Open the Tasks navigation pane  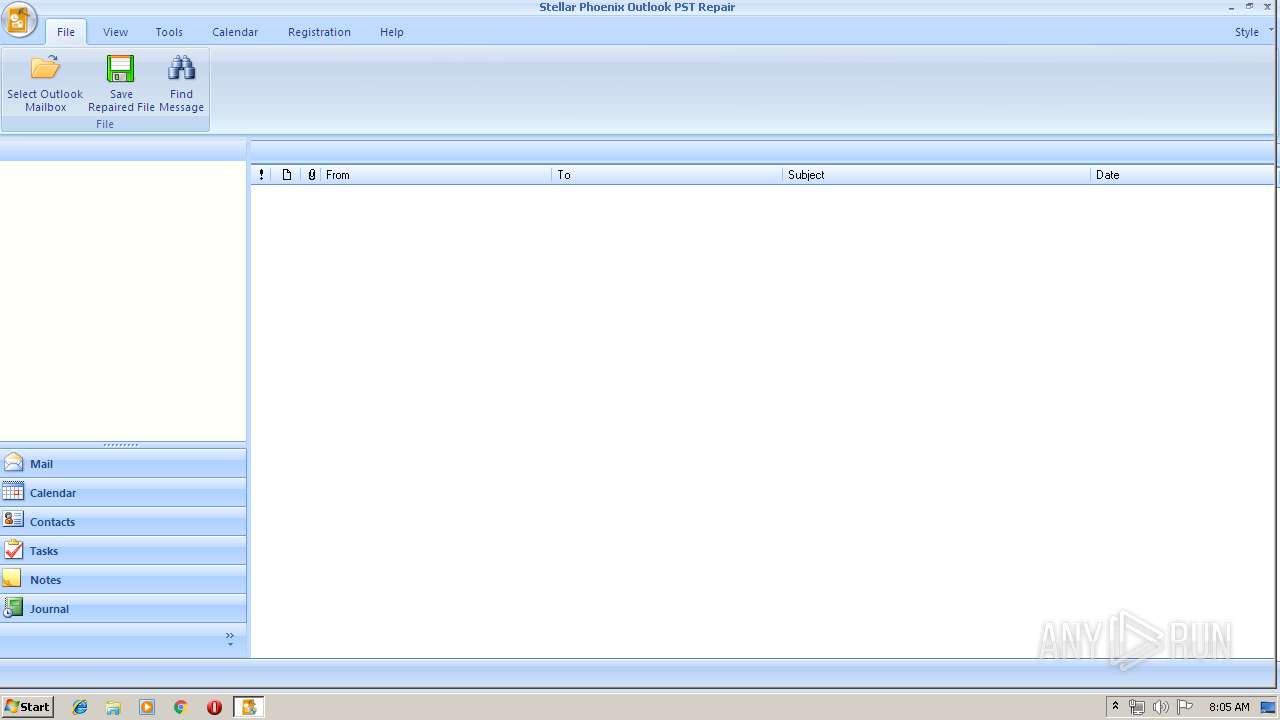(x=123, y=551)
